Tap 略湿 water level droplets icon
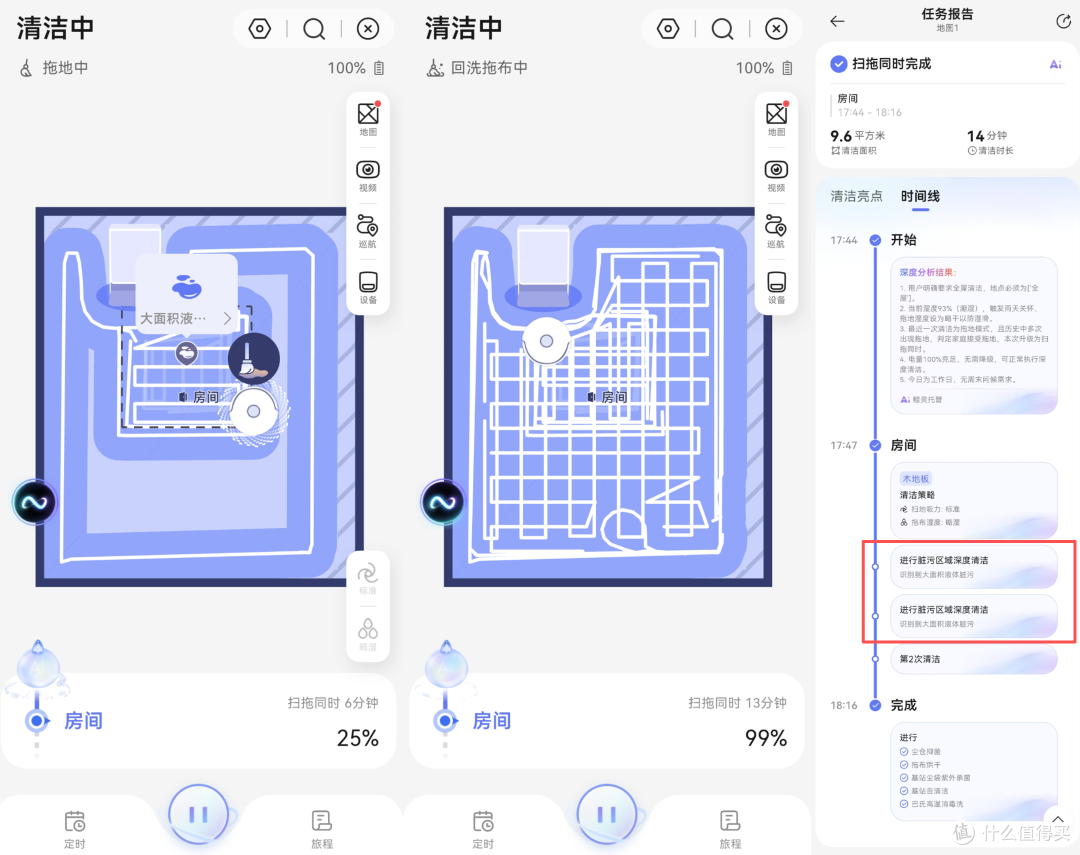The image size is (1080, 855). click(368, 635)
